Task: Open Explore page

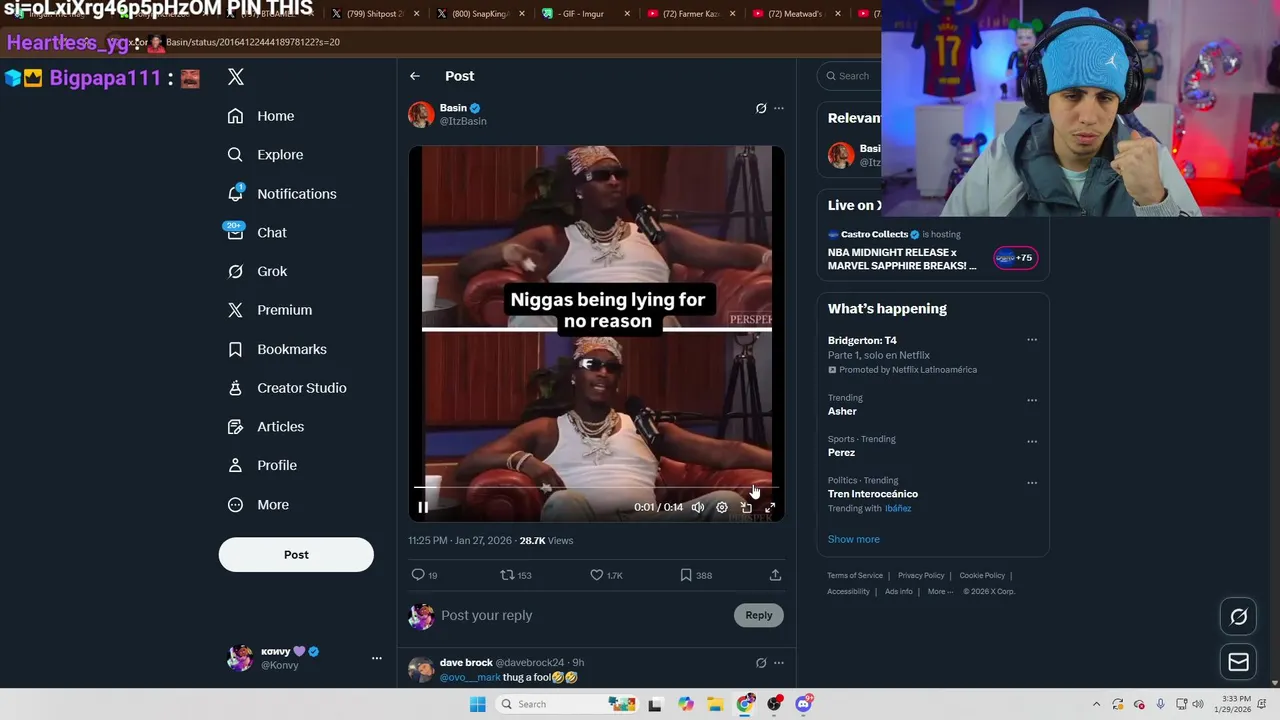Action: 265,155
